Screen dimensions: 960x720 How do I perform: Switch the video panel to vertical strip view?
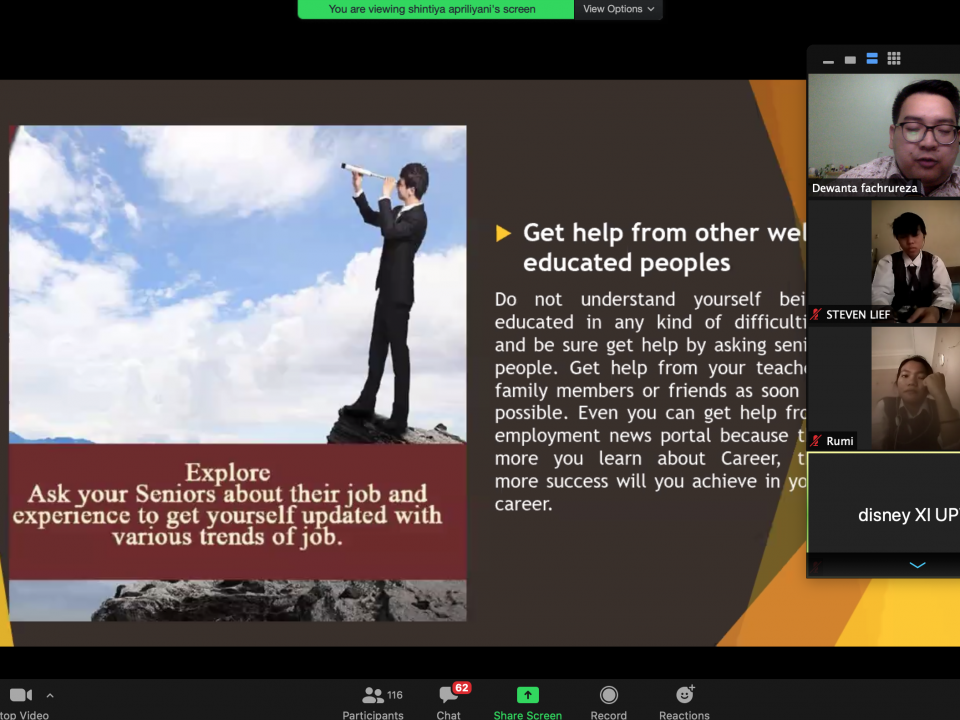click(872, 59)
